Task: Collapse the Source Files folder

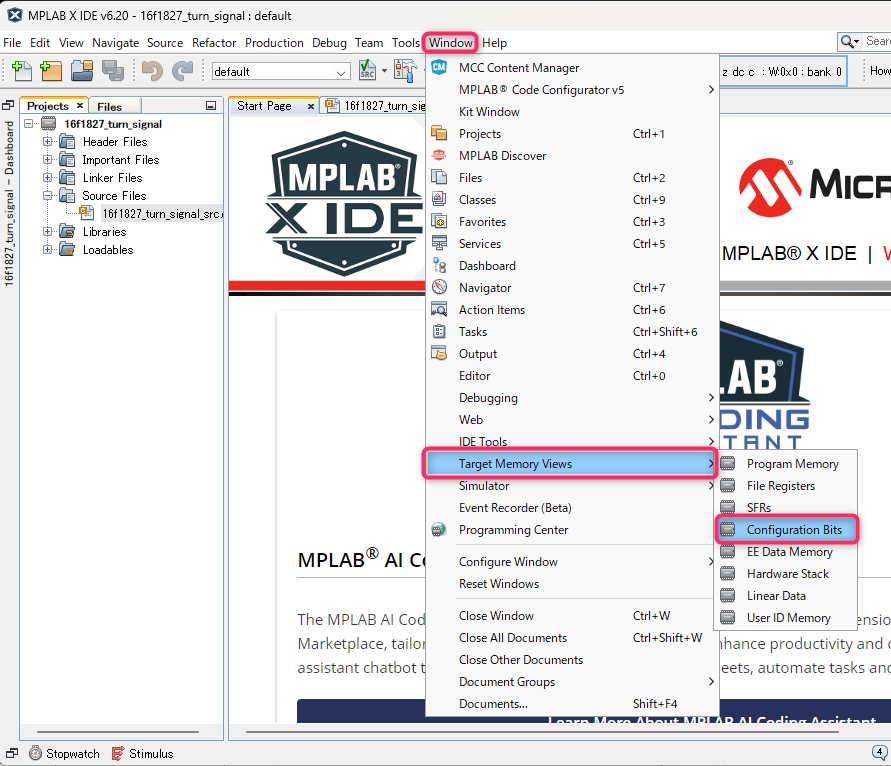Action: click(48, 195)
